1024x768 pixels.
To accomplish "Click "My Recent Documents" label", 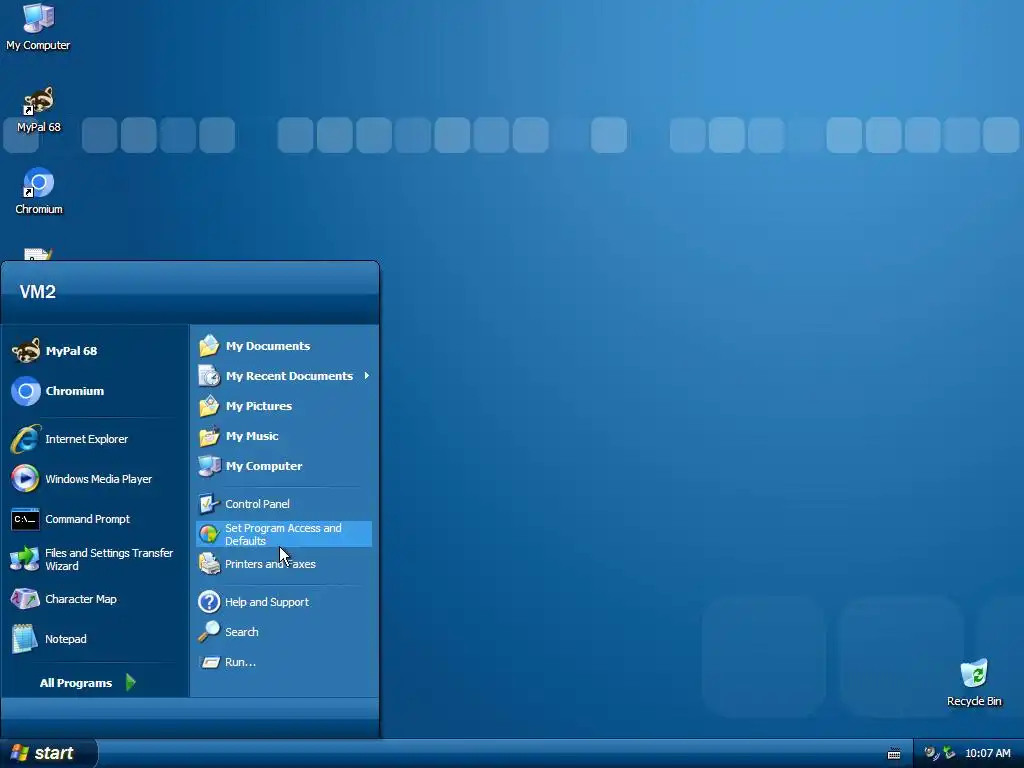I will pos(289,376).
